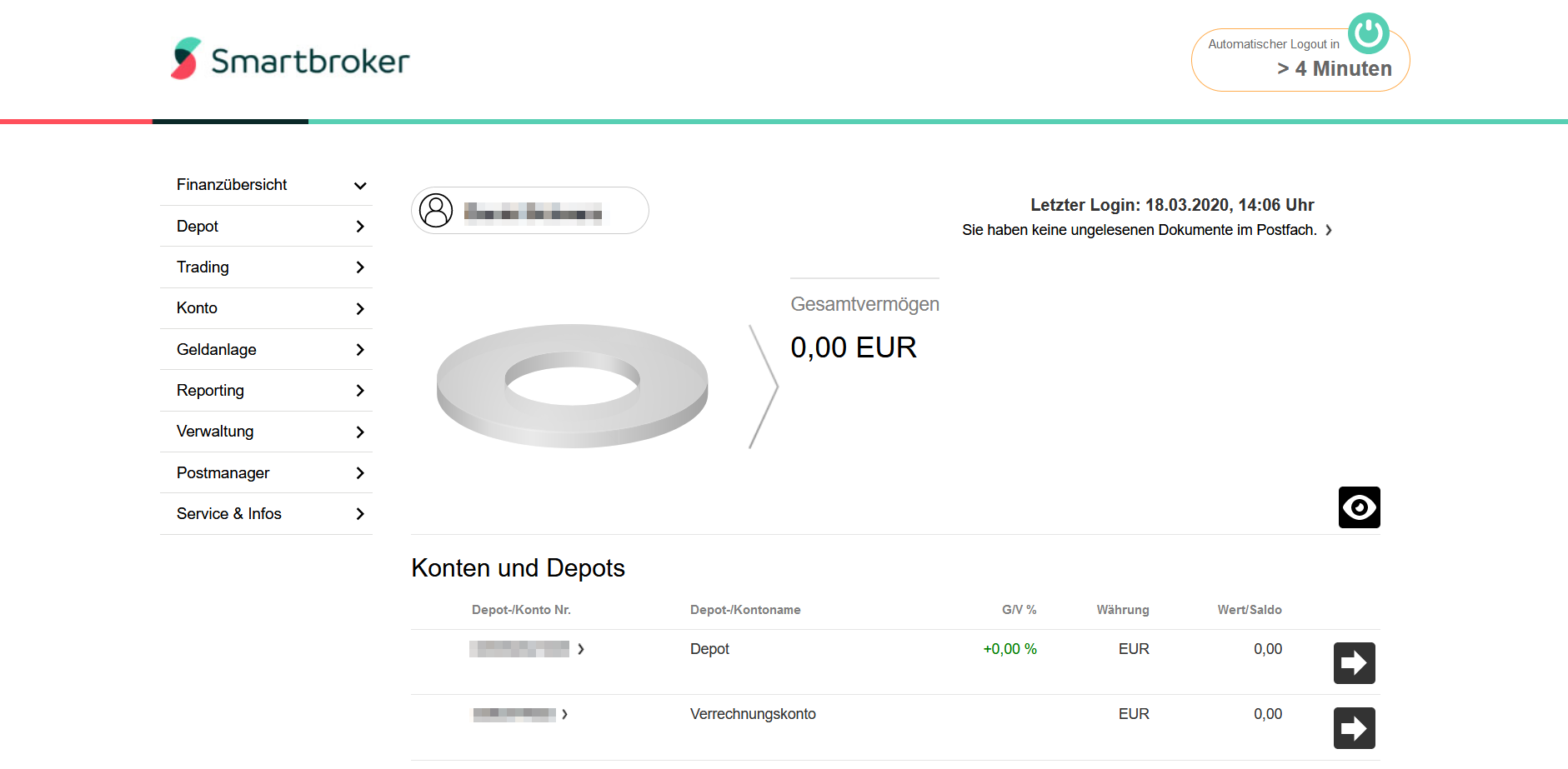This screenshot has height=769, width=1568.
Task: Click chevron beside the blurred Verrechnungskonto number
Action: tap(564, 714)
